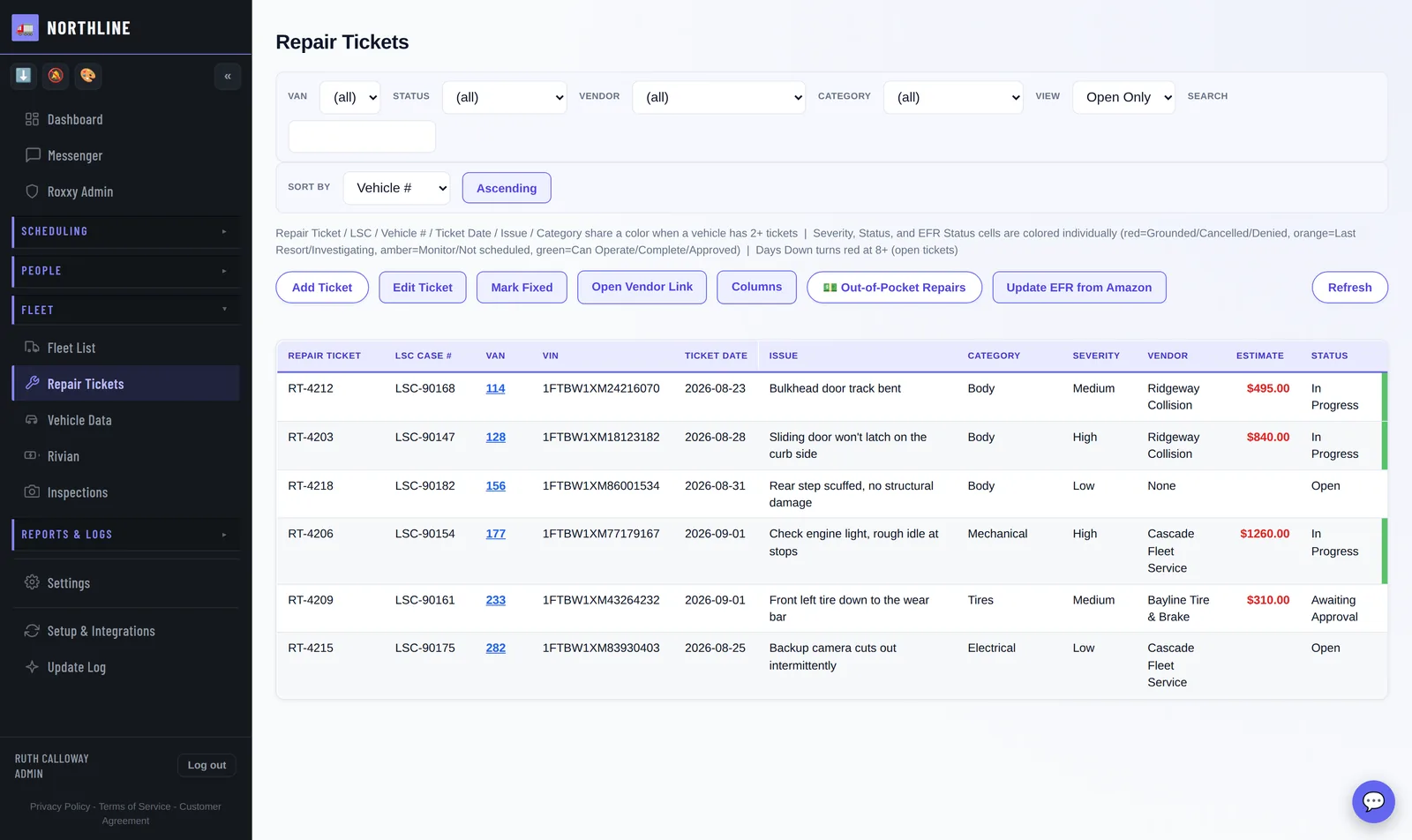The image size is (1412, 840).
Task: Open the Vendor filter dropdown
Action: [718, 97]
